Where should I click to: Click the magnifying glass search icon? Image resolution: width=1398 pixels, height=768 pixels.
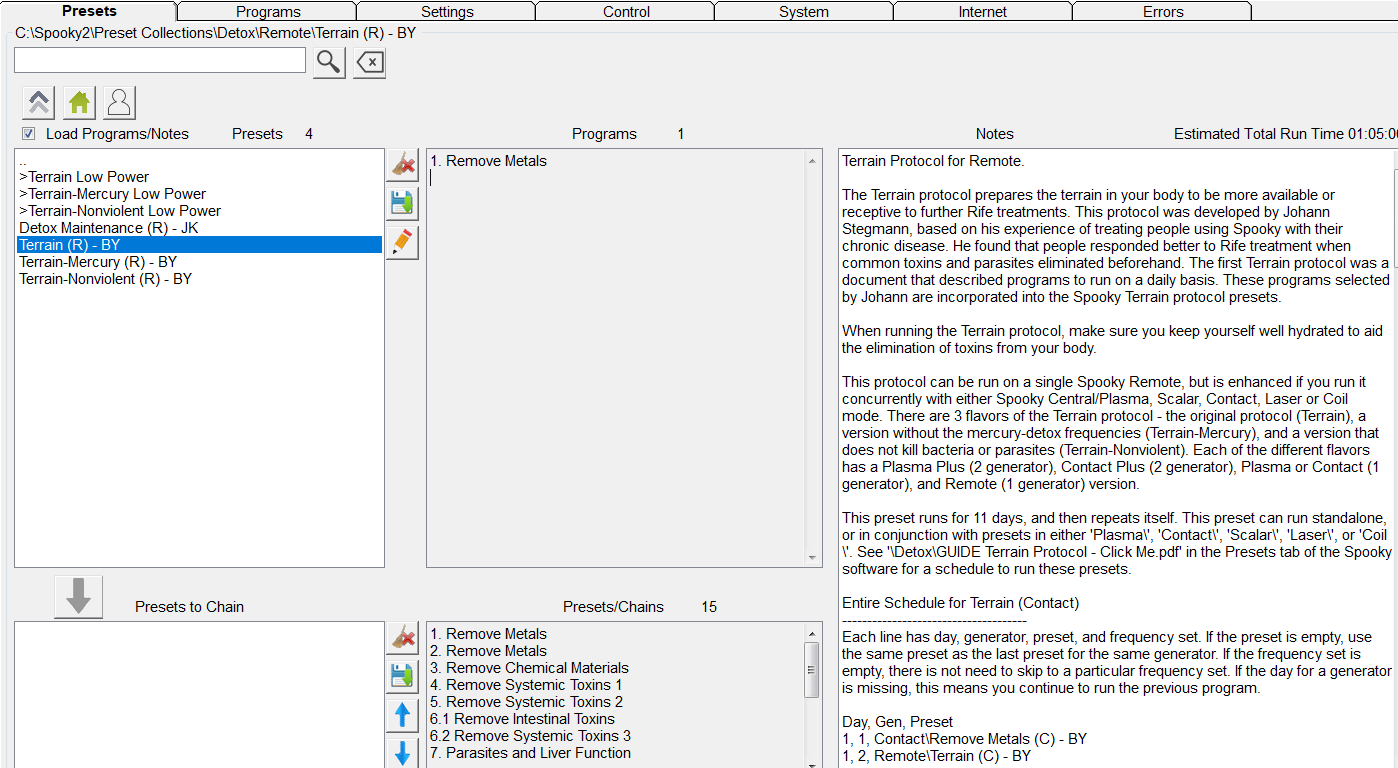[x=329, y=62]
